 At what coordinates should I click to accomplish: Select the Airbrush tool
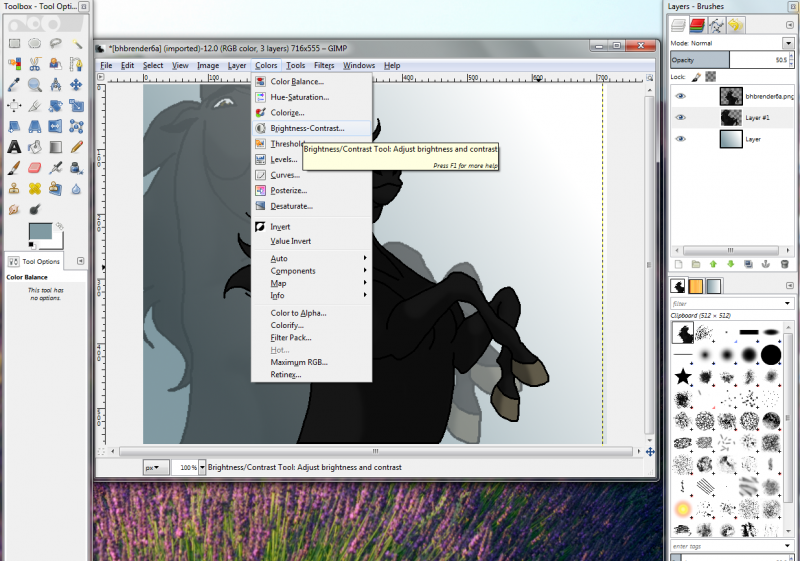[56, 168]
